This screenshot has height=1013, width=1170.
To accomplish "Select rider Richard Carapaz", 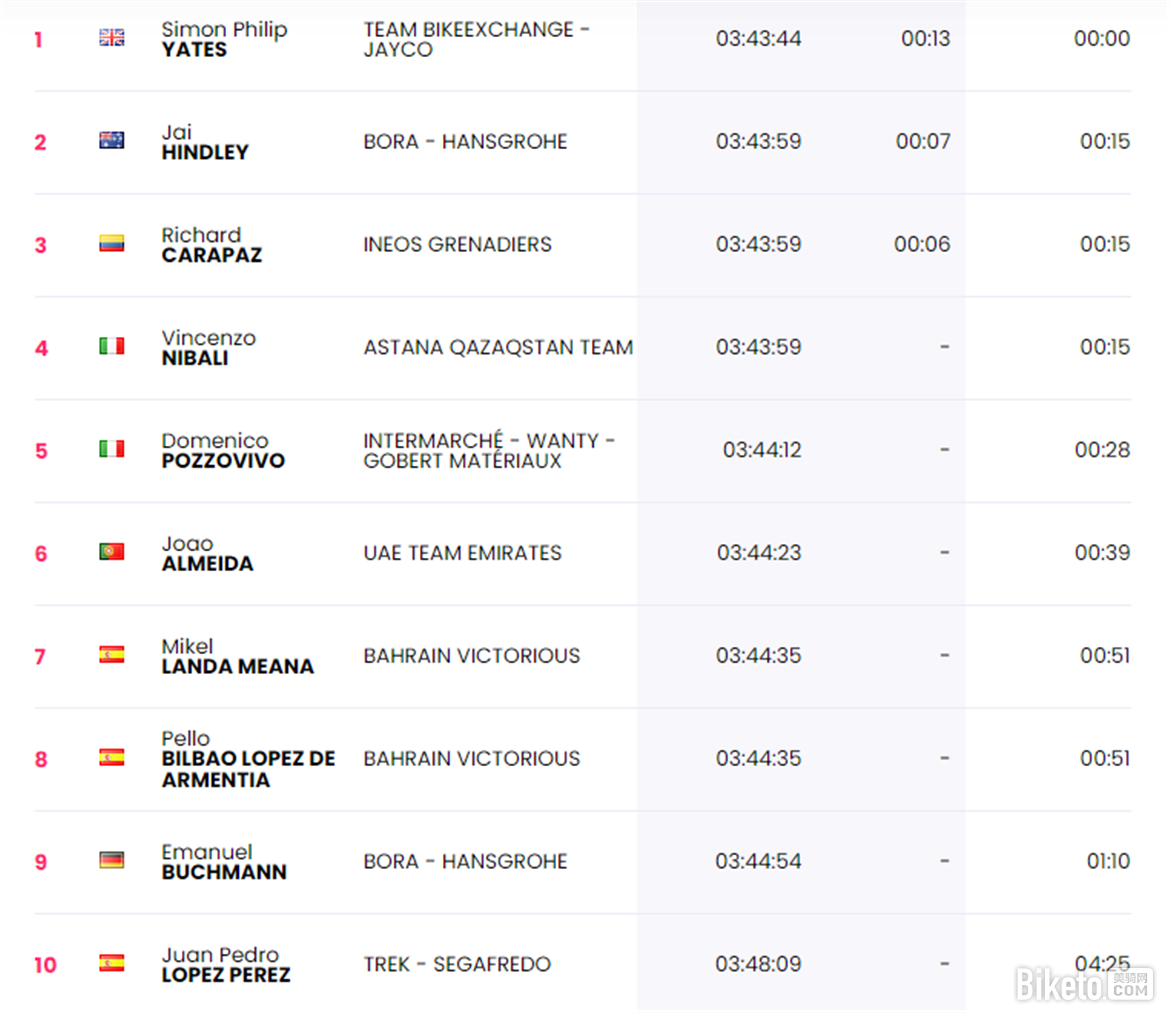I will pos(212,245).
